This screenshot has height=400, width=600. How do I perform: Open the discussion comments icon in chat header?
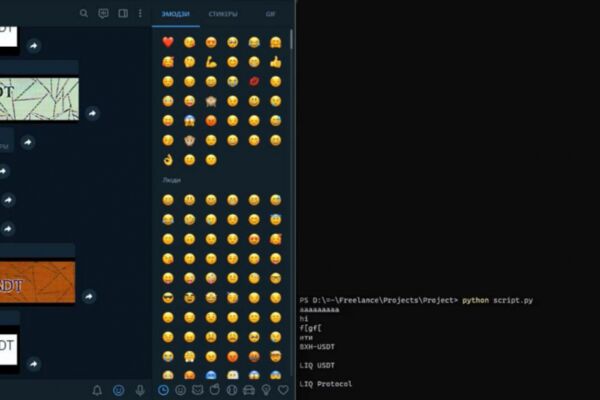point(103,14)
